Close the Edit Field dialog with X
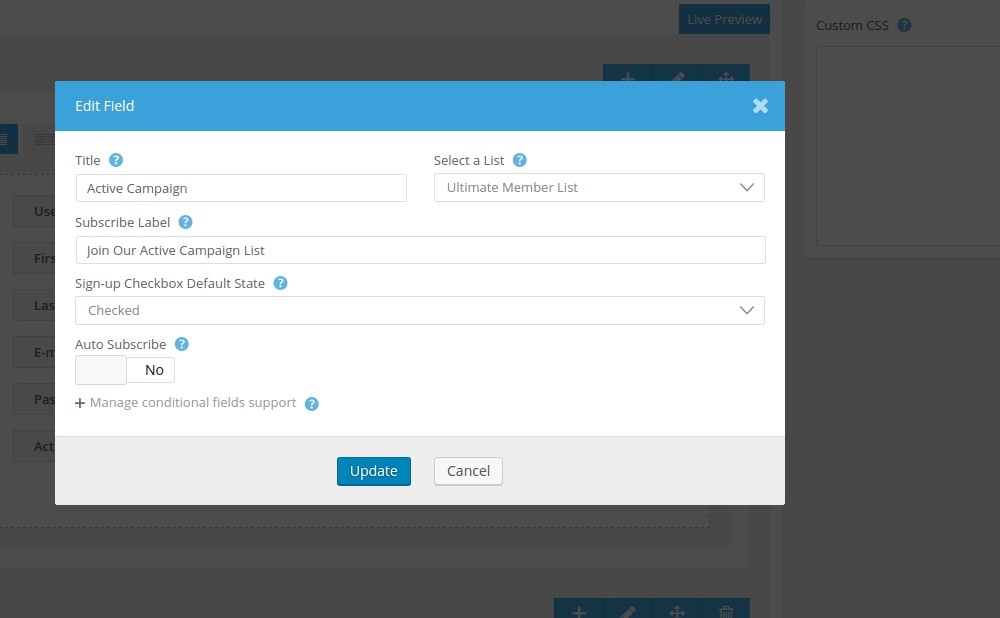 (760, 106)
